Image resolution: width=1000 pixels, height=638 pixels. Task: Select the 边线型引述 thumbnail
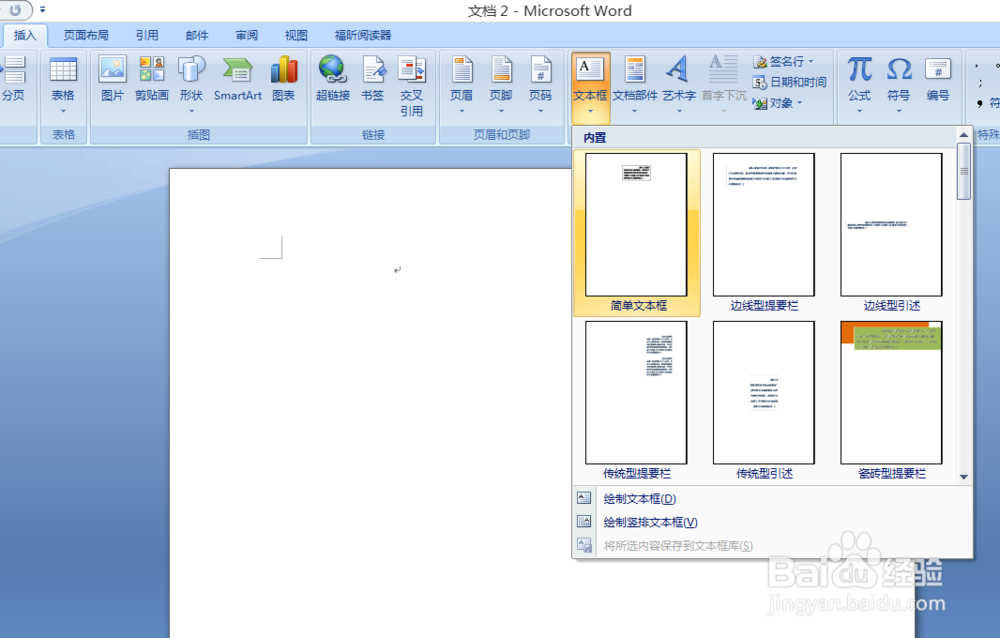click(x=891, y=233)
